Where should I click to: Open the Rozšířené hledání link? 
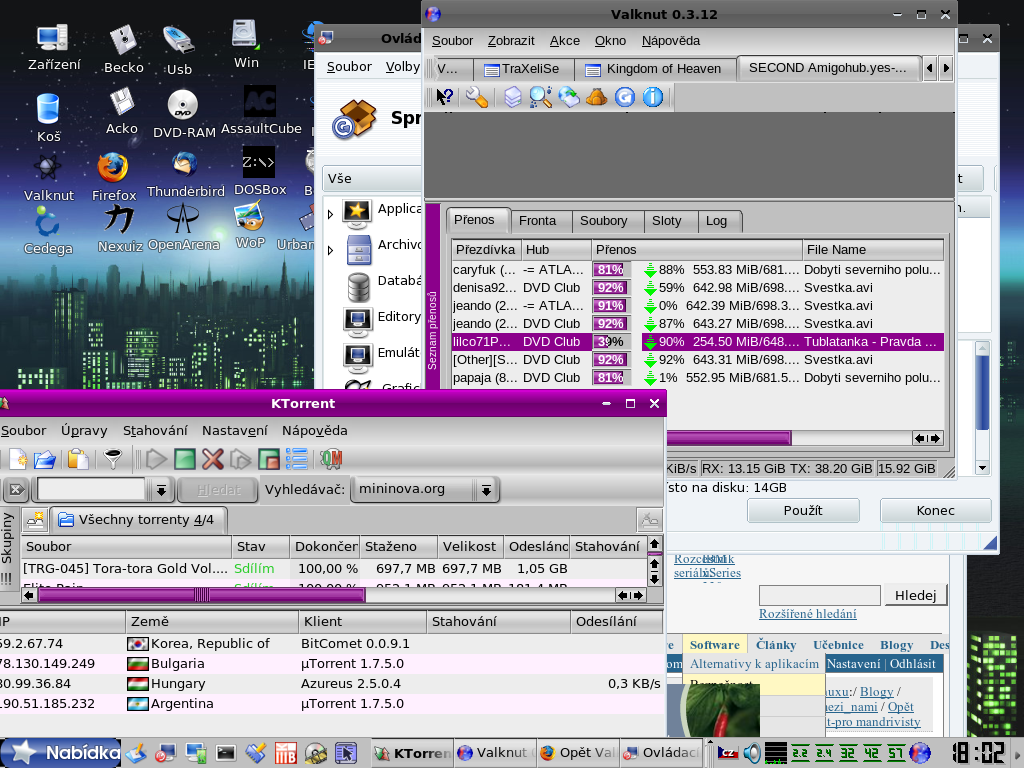point(807,614)
